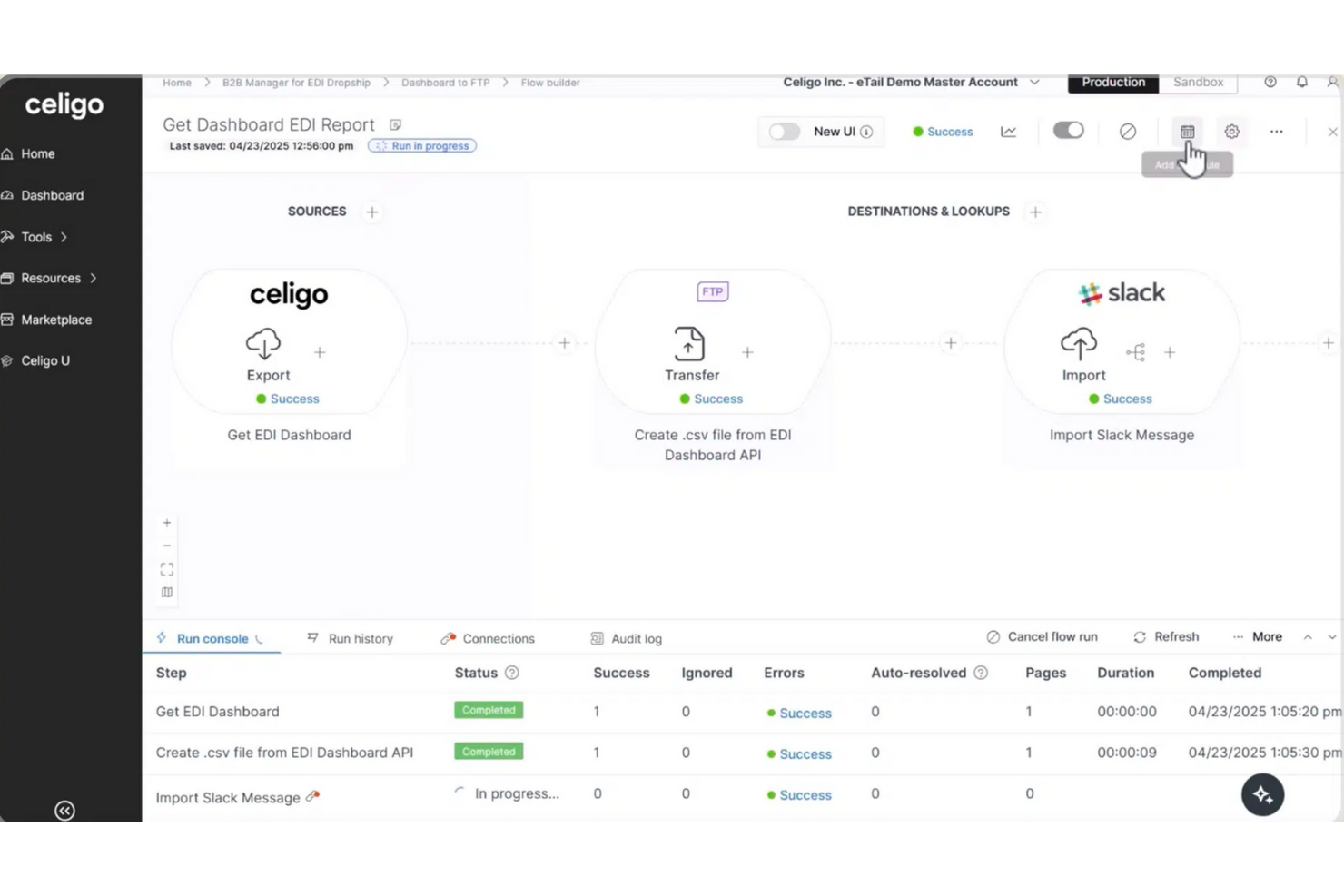Add processor next to Export step
Screen dimensions: 1344x896
[320, 352]
